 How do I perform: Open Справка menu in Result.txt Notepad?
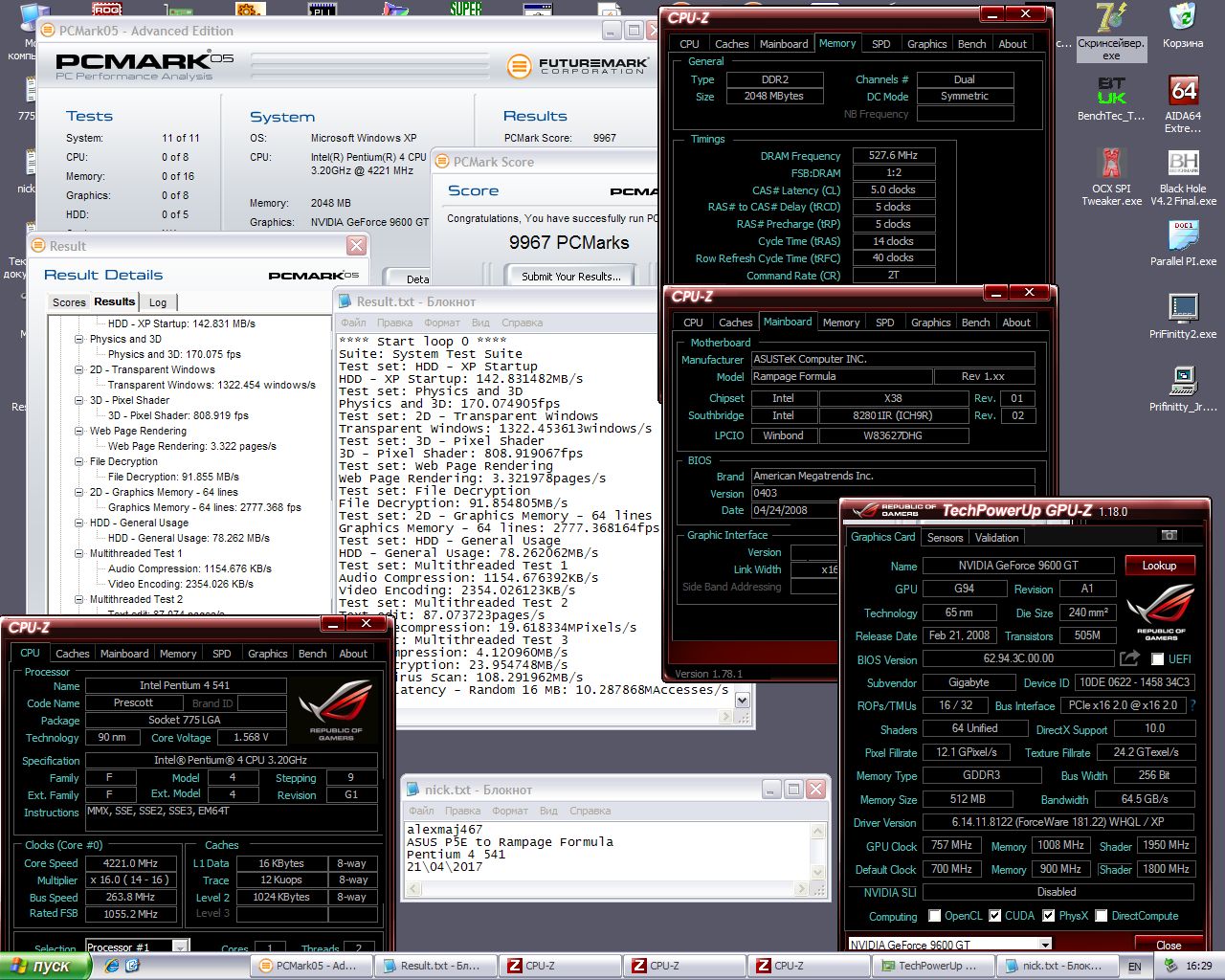pos(522,323)
